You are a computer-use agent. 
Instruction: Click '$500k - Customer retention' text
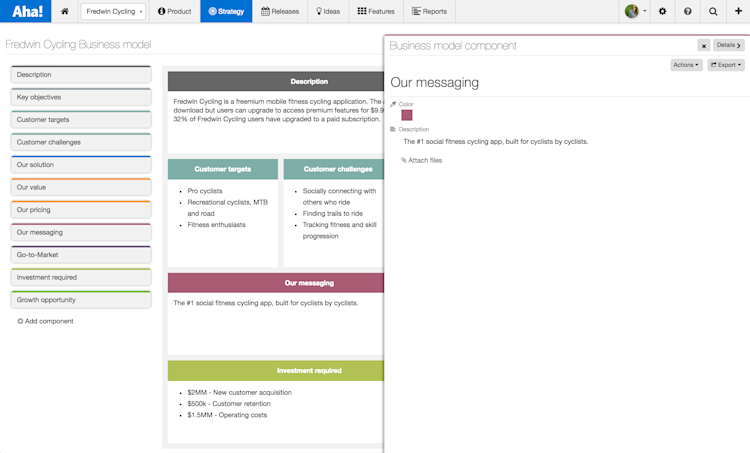pyautogui.click(x=229, y=404)
